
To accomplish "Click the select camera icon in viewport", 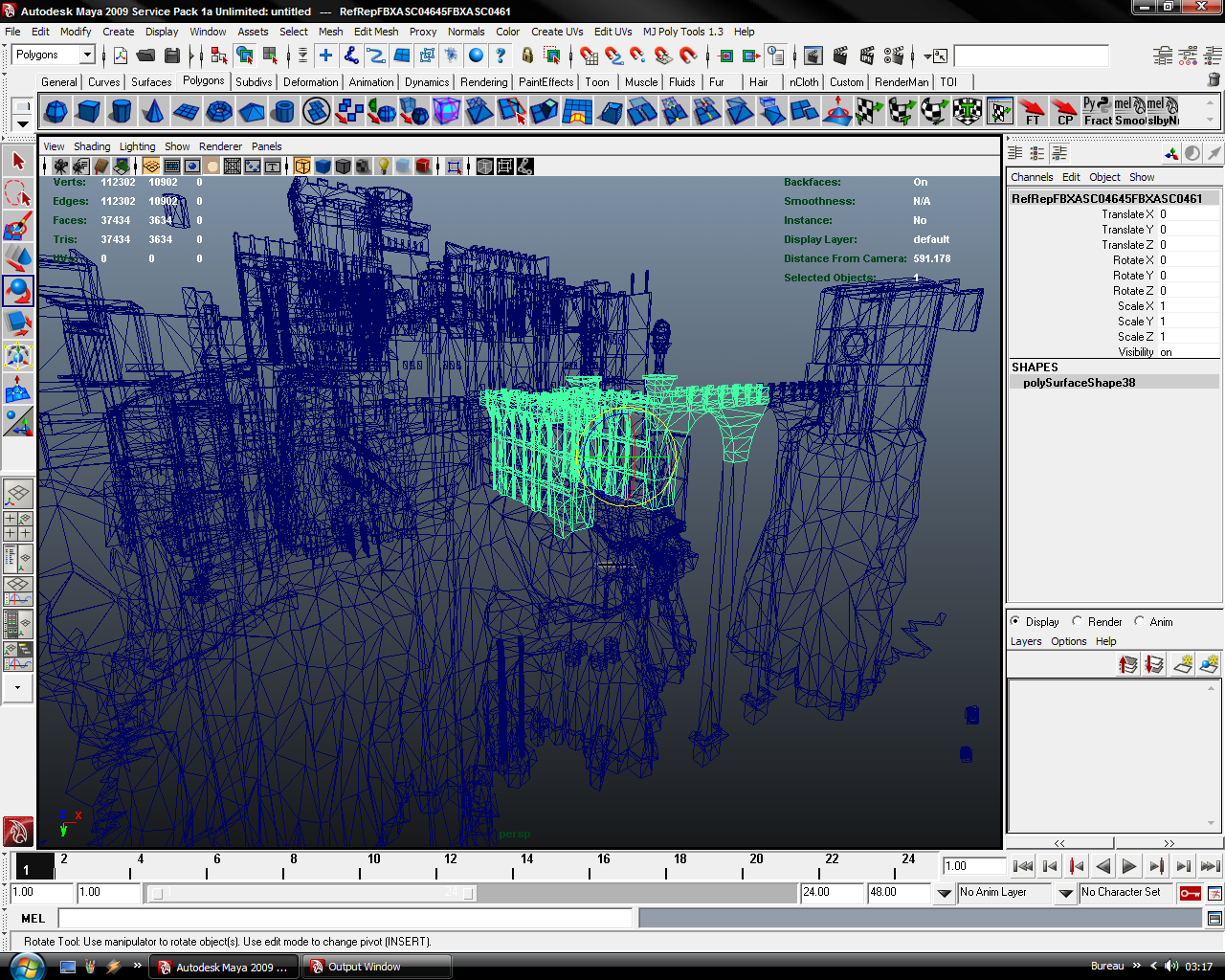I will point(60,167).
